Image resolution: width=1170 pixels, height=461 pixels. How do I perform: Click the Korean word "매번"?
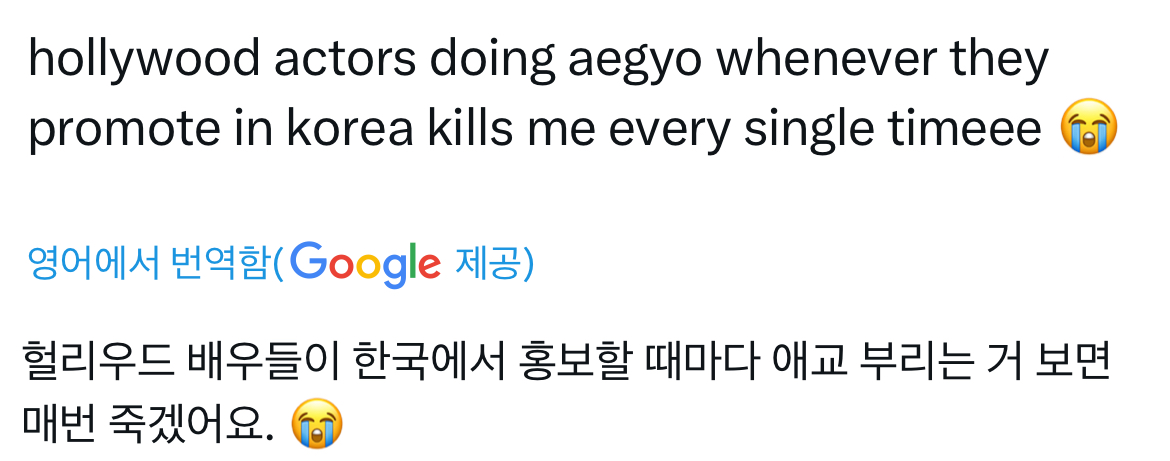pos(59,423)
